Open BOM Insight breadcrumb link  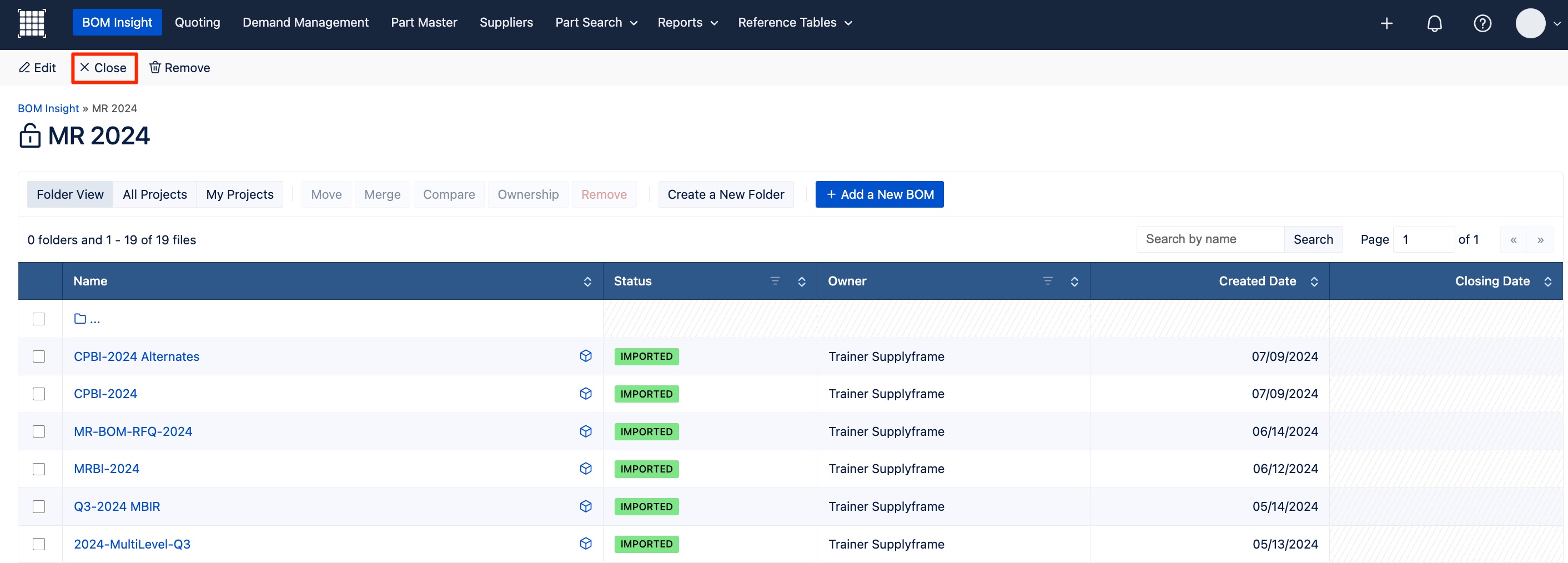click(x=48, y=108)
